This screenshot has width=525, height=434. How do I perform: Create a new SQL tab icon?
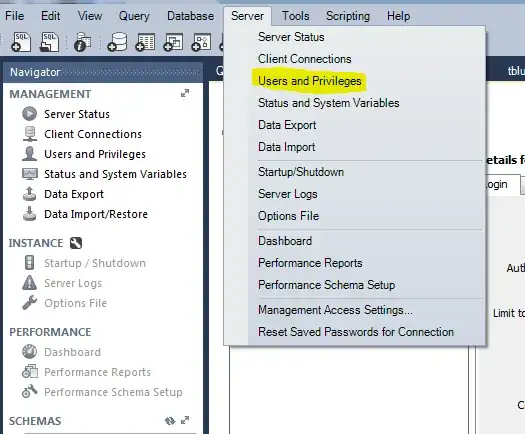(21, 42)
